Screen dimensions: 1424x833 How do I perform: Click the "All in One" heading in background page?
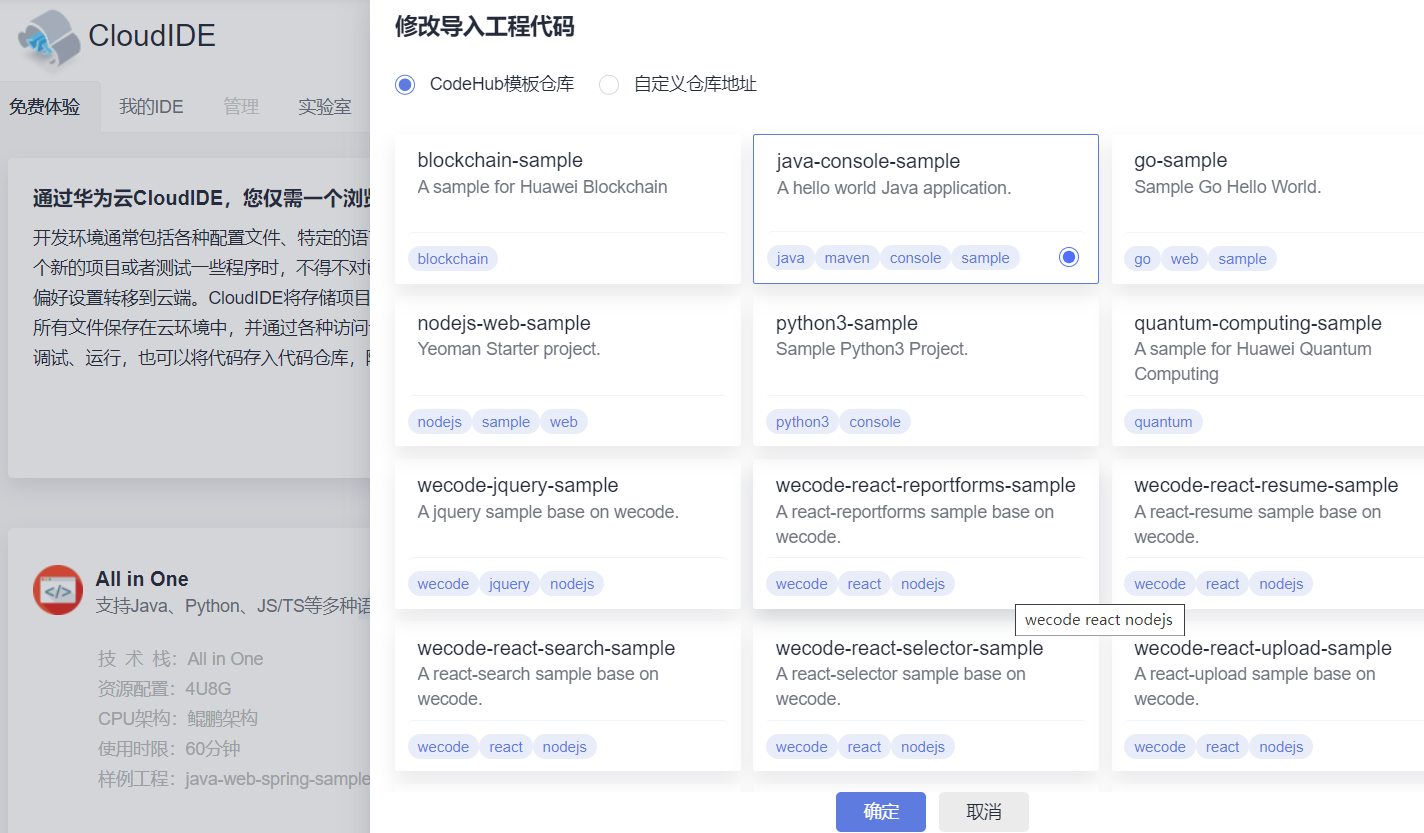pos(142,579)
